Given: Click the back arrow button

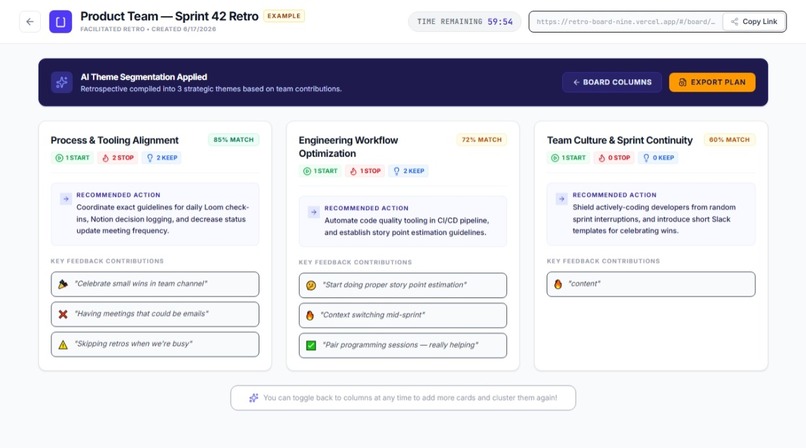Looking at the screenshot, I should pos(30,22).
